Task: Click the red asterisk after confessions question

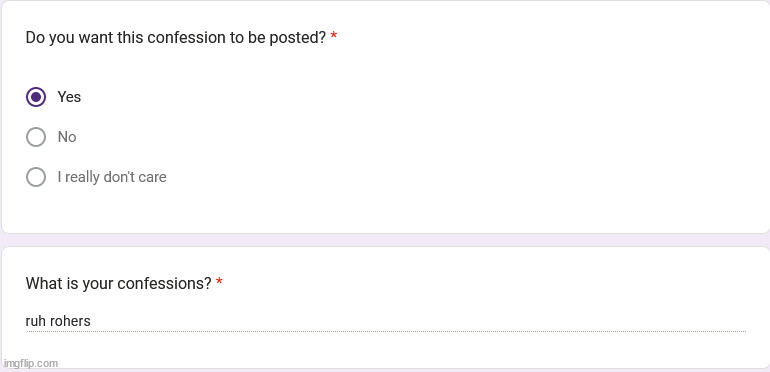Action: pyautogui.click(x=219, y=281)
